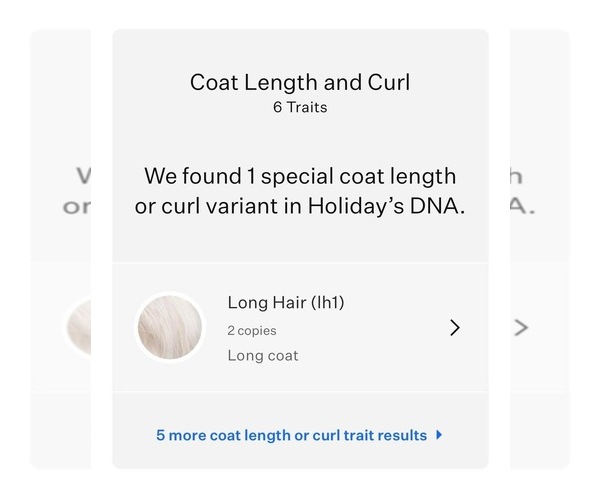Click the small triangle after trait results link
600x500 pixels.
tap(440, 435)
